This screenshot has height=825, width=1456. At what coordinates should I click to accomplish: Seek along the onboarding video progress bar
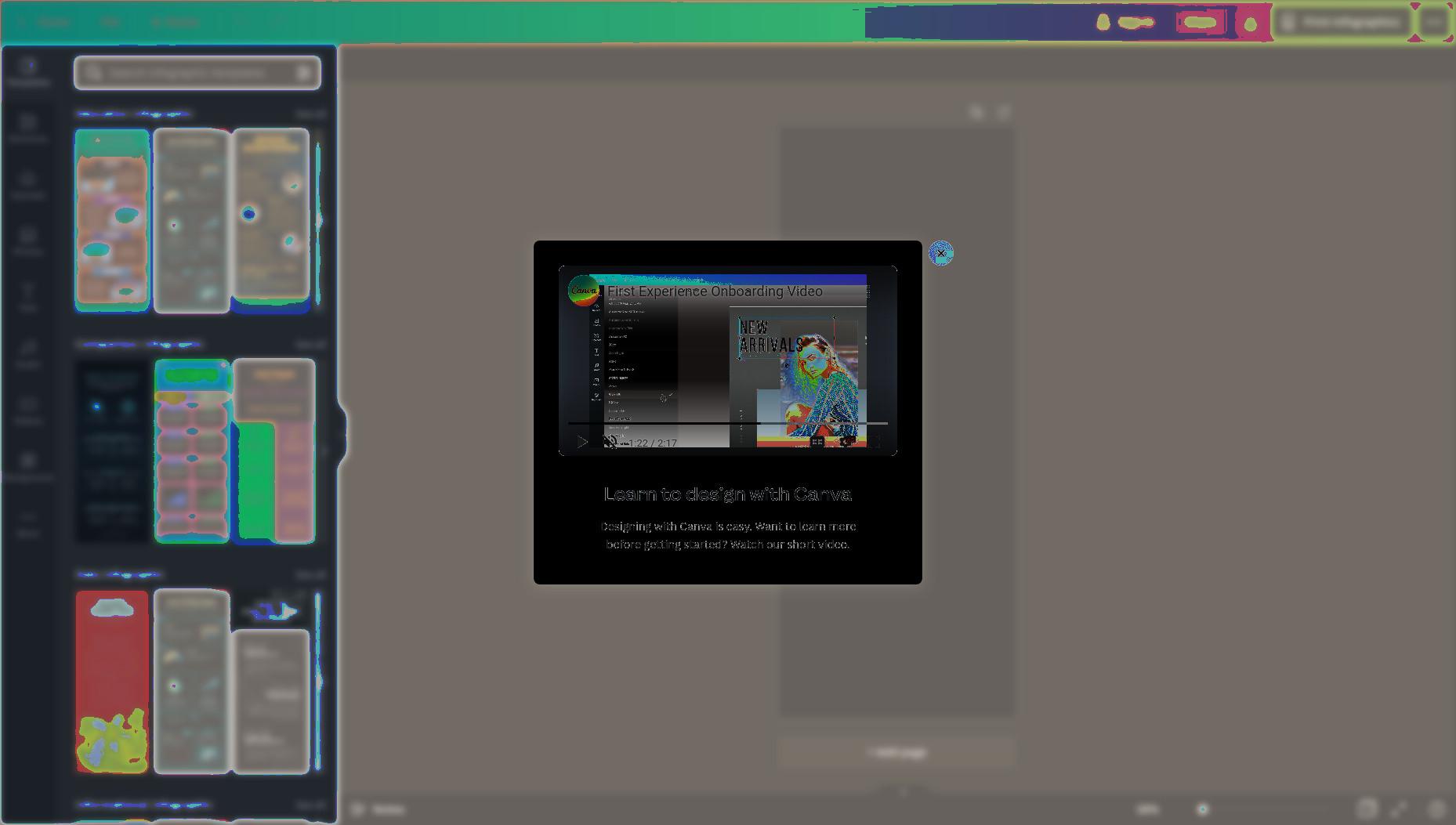point(727,423)
